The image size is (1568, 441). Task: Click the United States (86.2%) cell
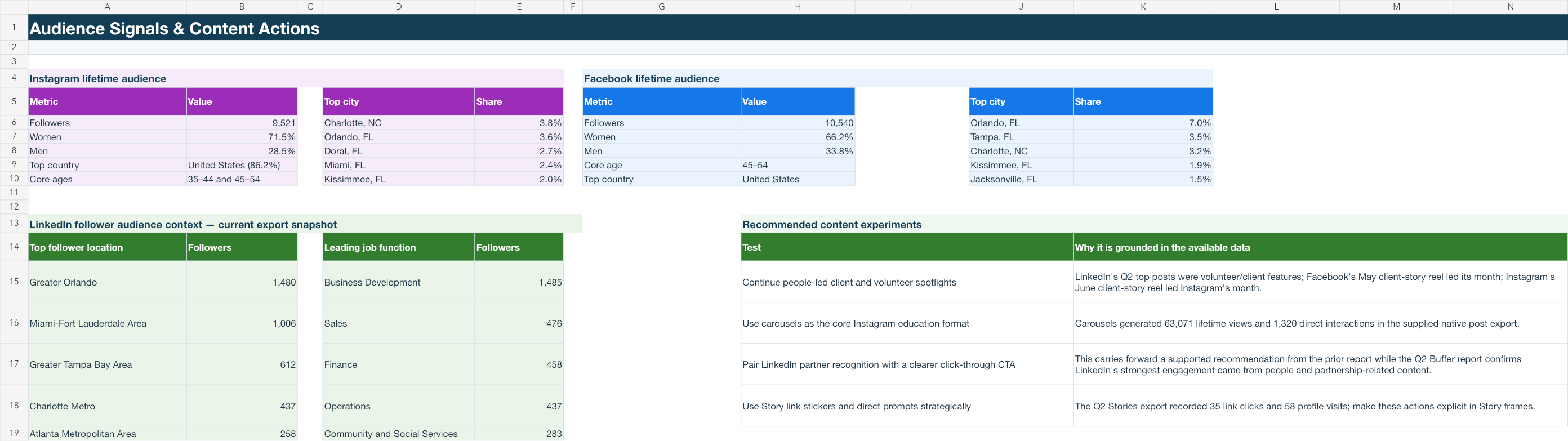pos(242,165)
